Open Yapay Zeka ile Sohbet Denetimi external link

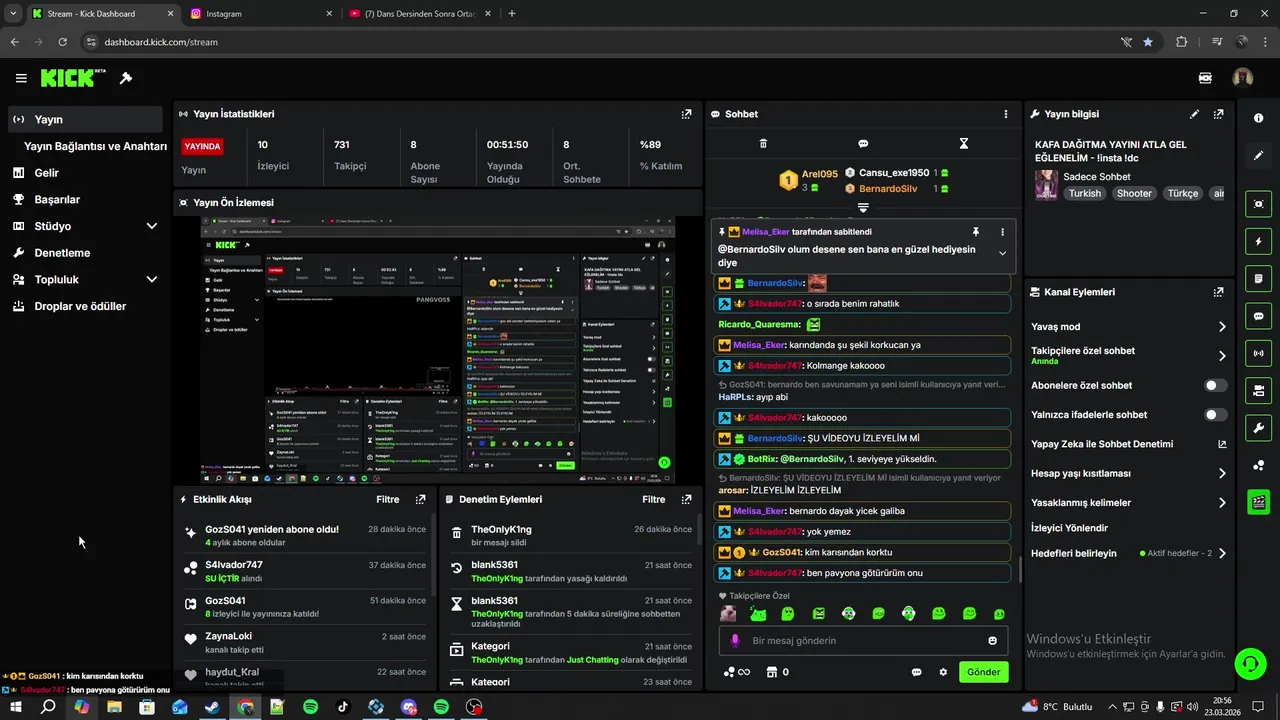[x=1222, y=444]
